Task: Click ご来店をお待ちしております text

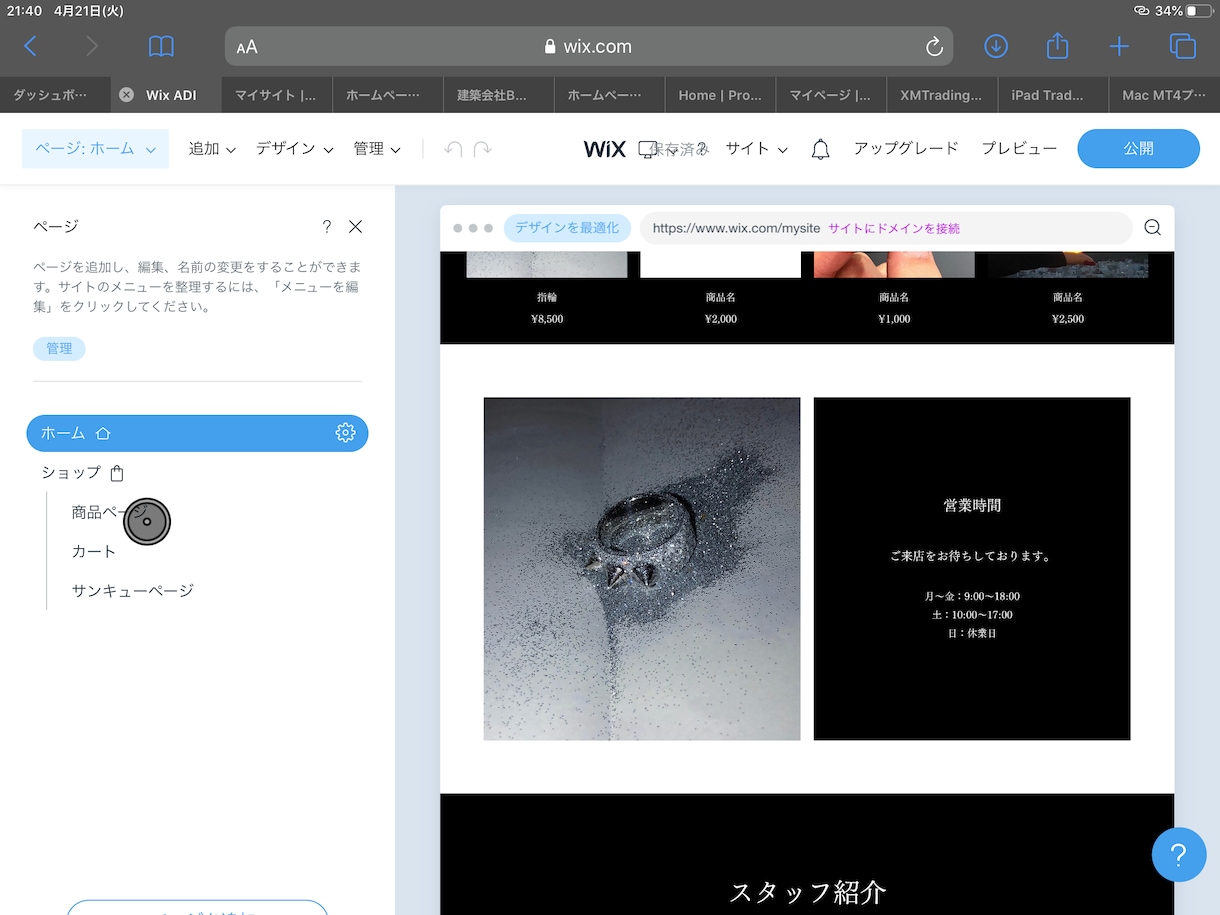Action: 972,556
